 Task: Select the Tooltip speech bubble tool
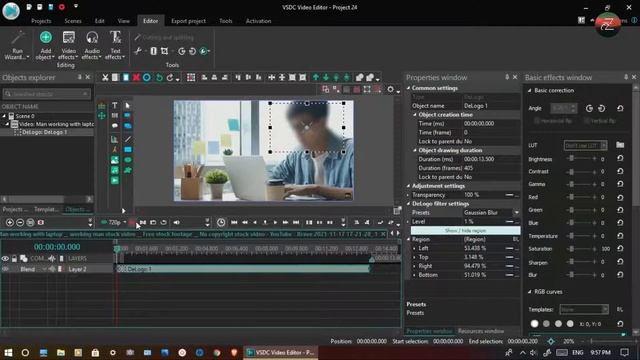pos(115,126)
